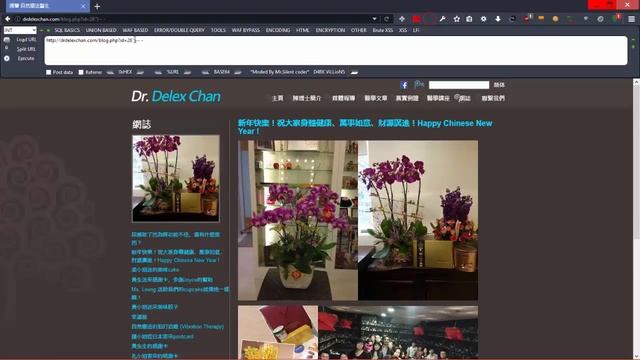This screenshot has height=360, width=640.
Task: Click the 0xHEX right arrow encode icon
Action: pos(140,72)
